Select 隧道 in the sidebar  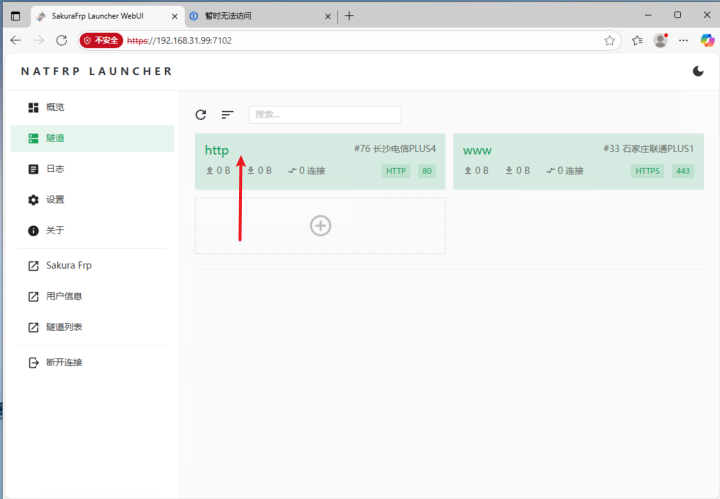[x=55, y=138]
